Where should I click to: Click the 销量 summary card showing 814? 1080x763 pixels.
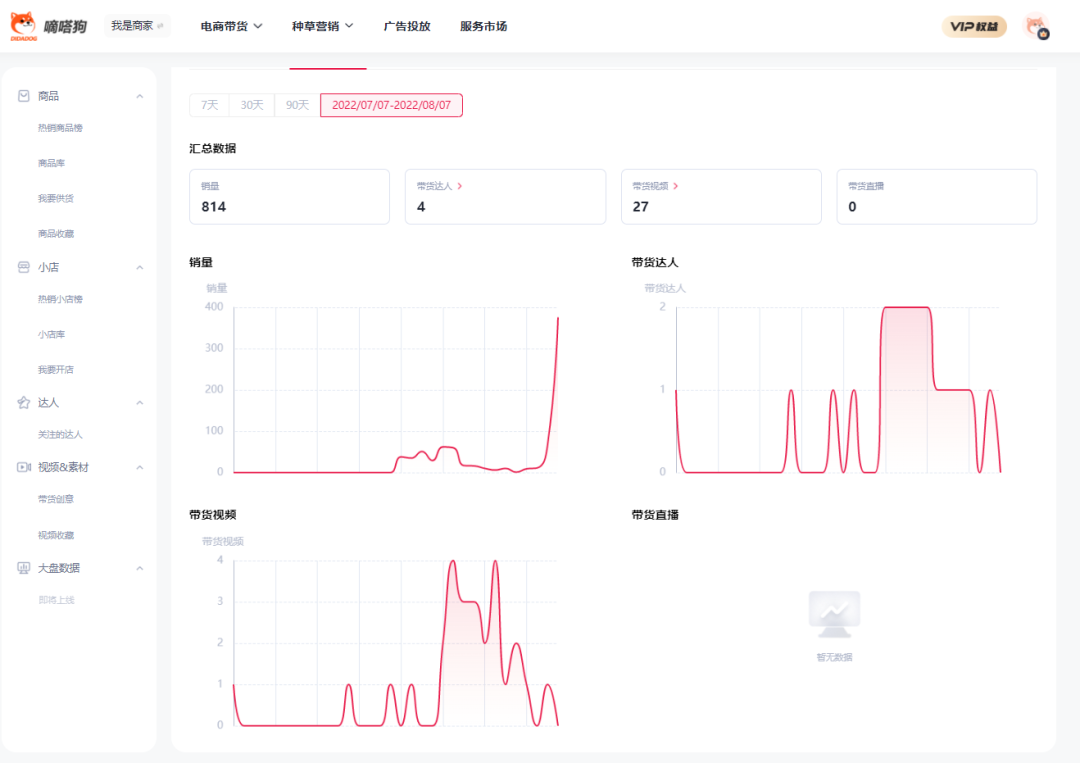[x=289, y=197]
